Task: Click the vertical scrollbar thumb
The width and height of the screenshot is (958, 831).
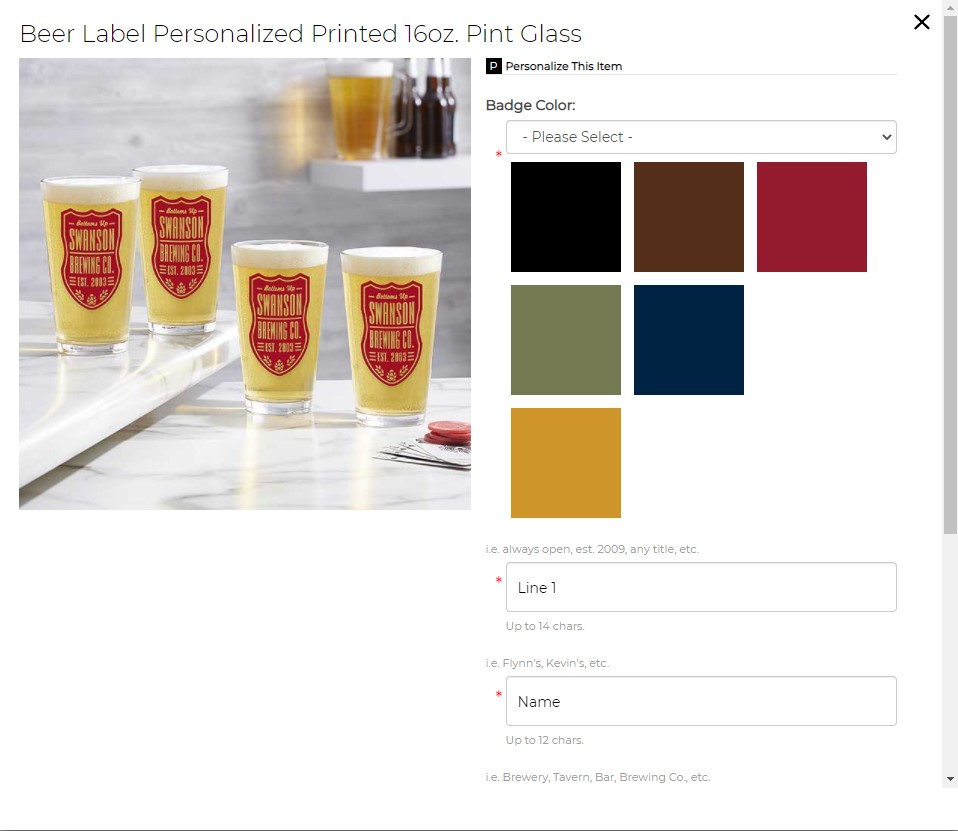Action: click(x=950, y=275)
